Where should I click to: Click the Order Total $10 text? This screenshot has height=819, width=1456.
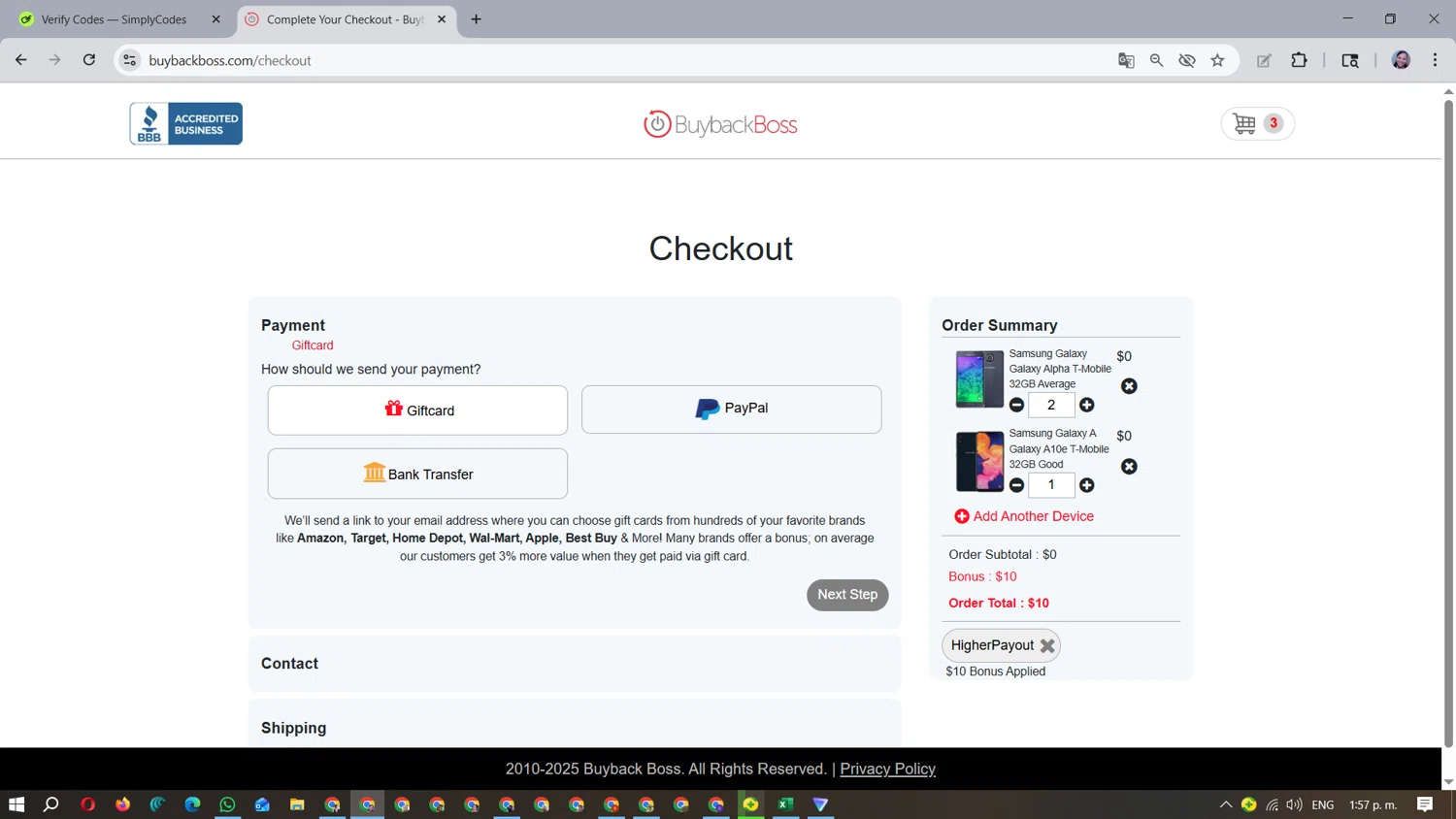[x=999, y=603]
